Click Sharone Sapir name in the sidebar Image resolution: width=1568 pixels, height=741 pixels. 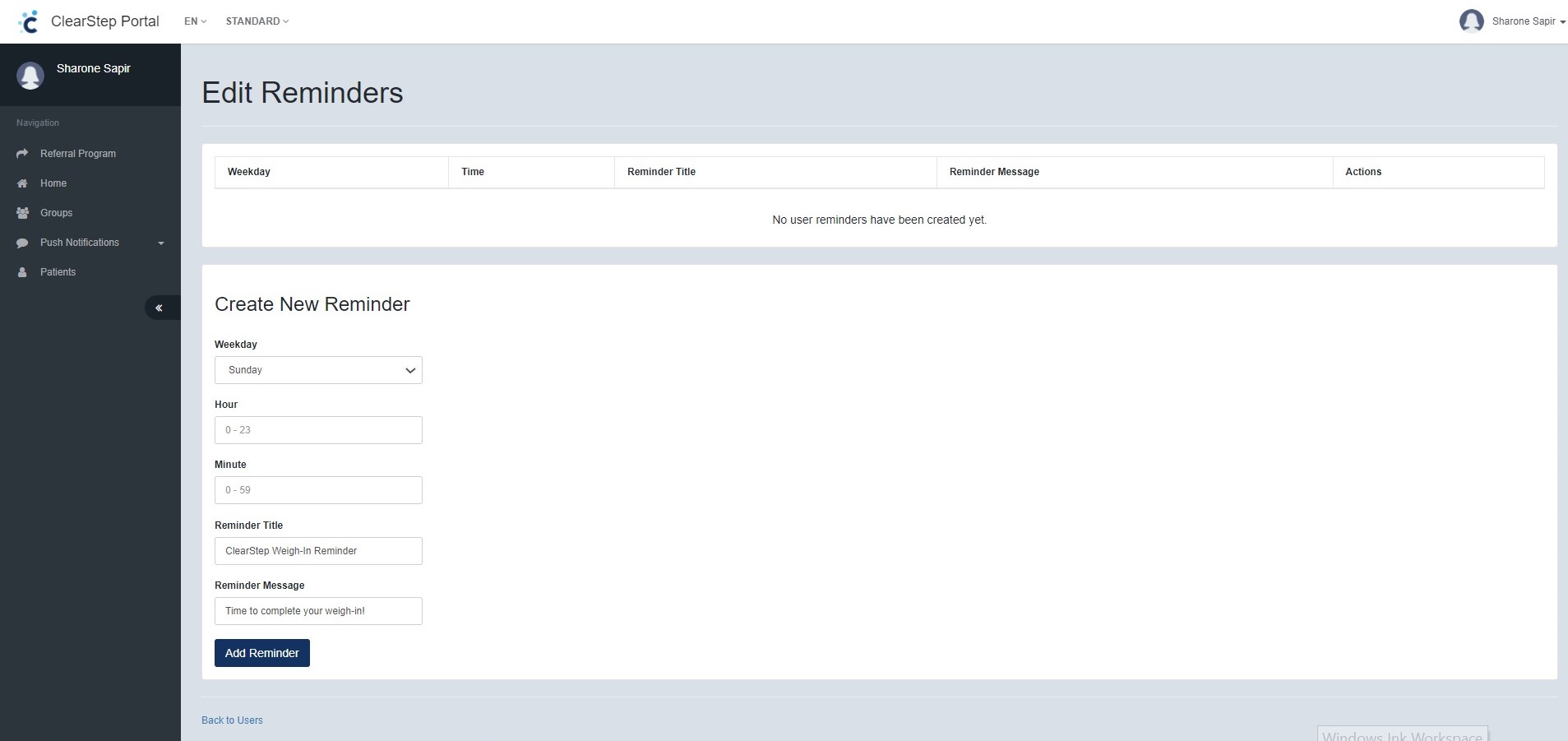tap(94, 68)
